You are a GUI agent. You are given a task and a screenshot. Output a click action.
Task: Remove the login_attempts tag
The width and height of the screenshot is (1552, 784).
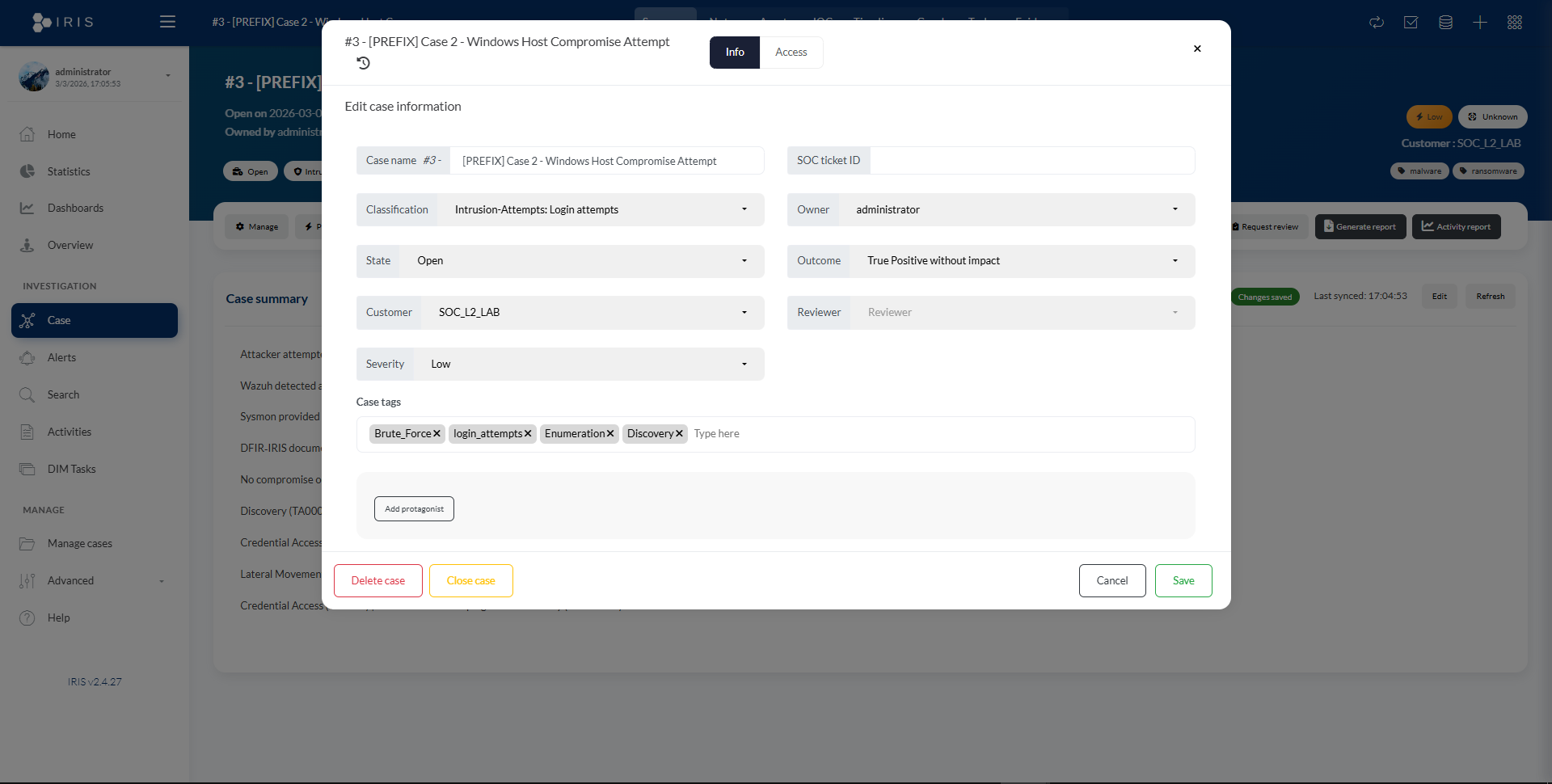pos(528,434)
